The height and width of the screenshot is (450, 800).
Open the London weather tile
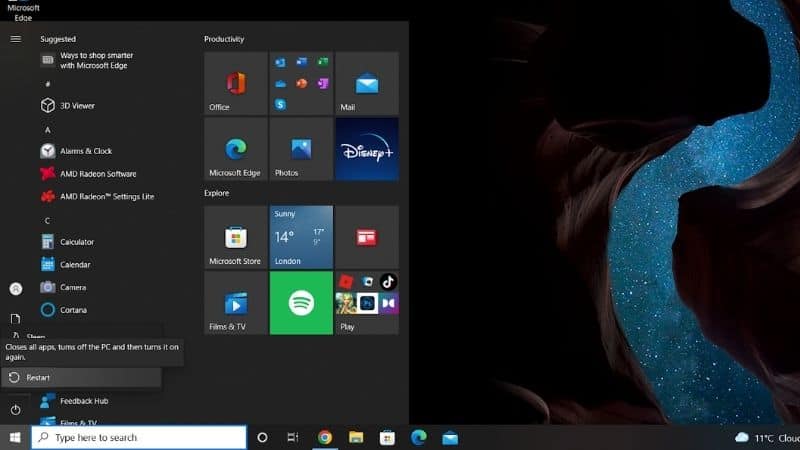pyautogui.click(x=301, y=237)
